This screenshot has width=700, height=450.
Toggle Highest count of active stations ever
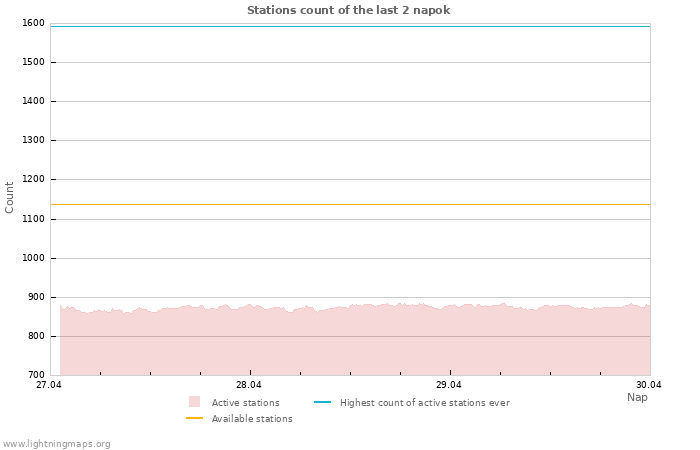[x=424, y=403]
